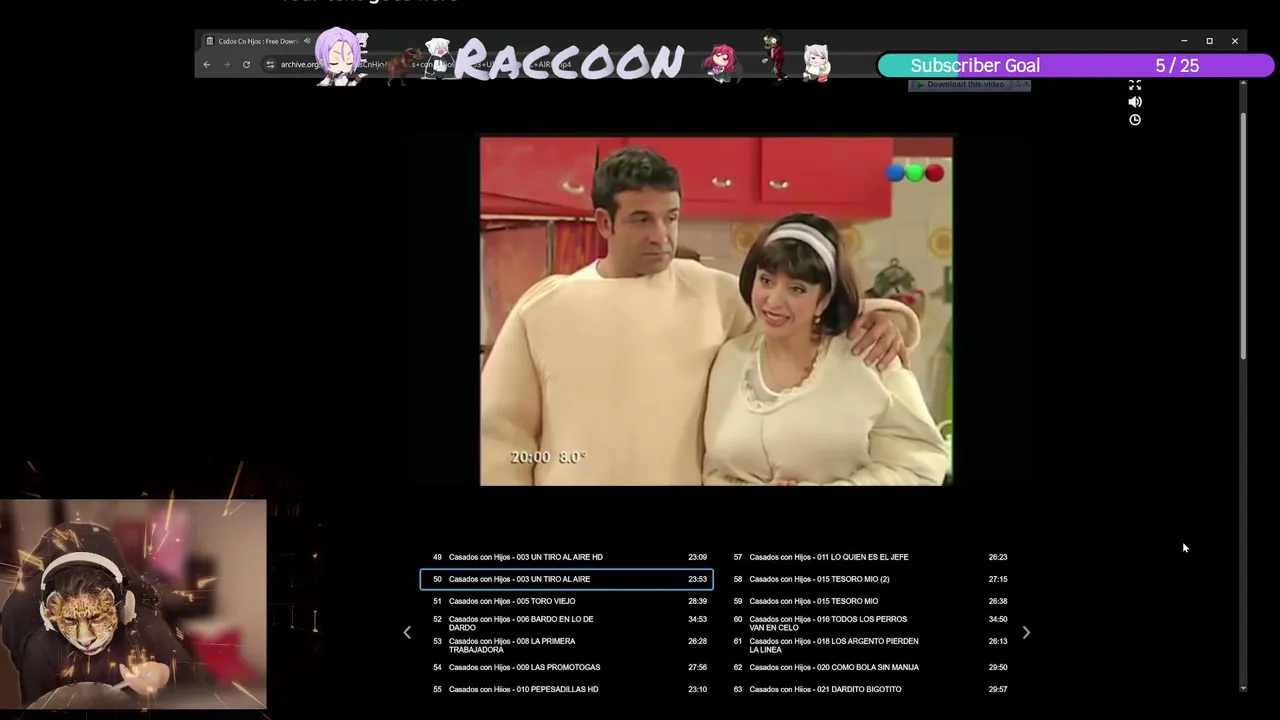Show next playlist page with right arrow
The width and height of the screenshot is (1280, 720).
[x=1026, y=632]
